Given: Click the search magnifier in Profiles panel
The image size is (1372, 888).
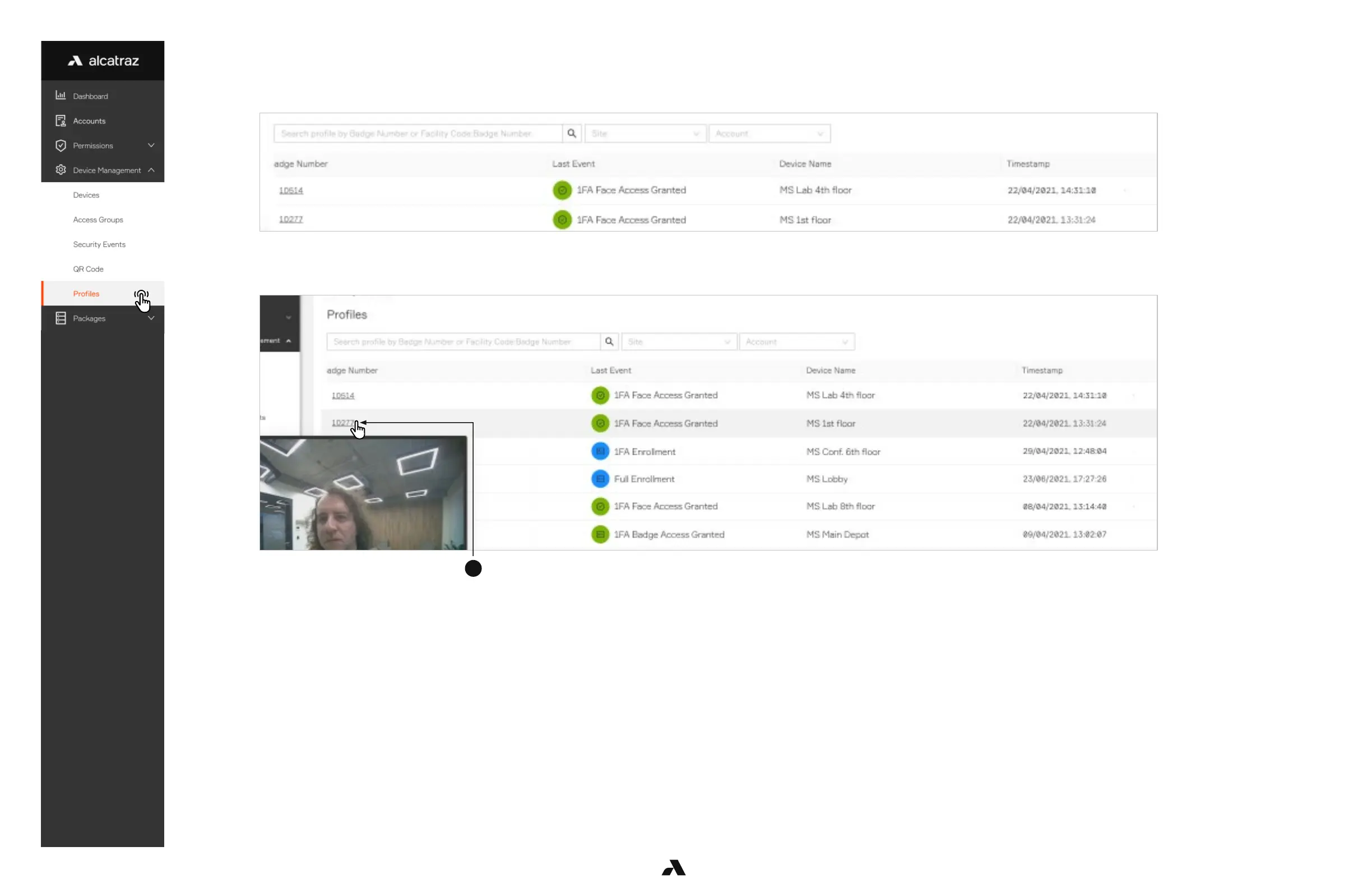Looking at the screenshot, I should 609,342.
